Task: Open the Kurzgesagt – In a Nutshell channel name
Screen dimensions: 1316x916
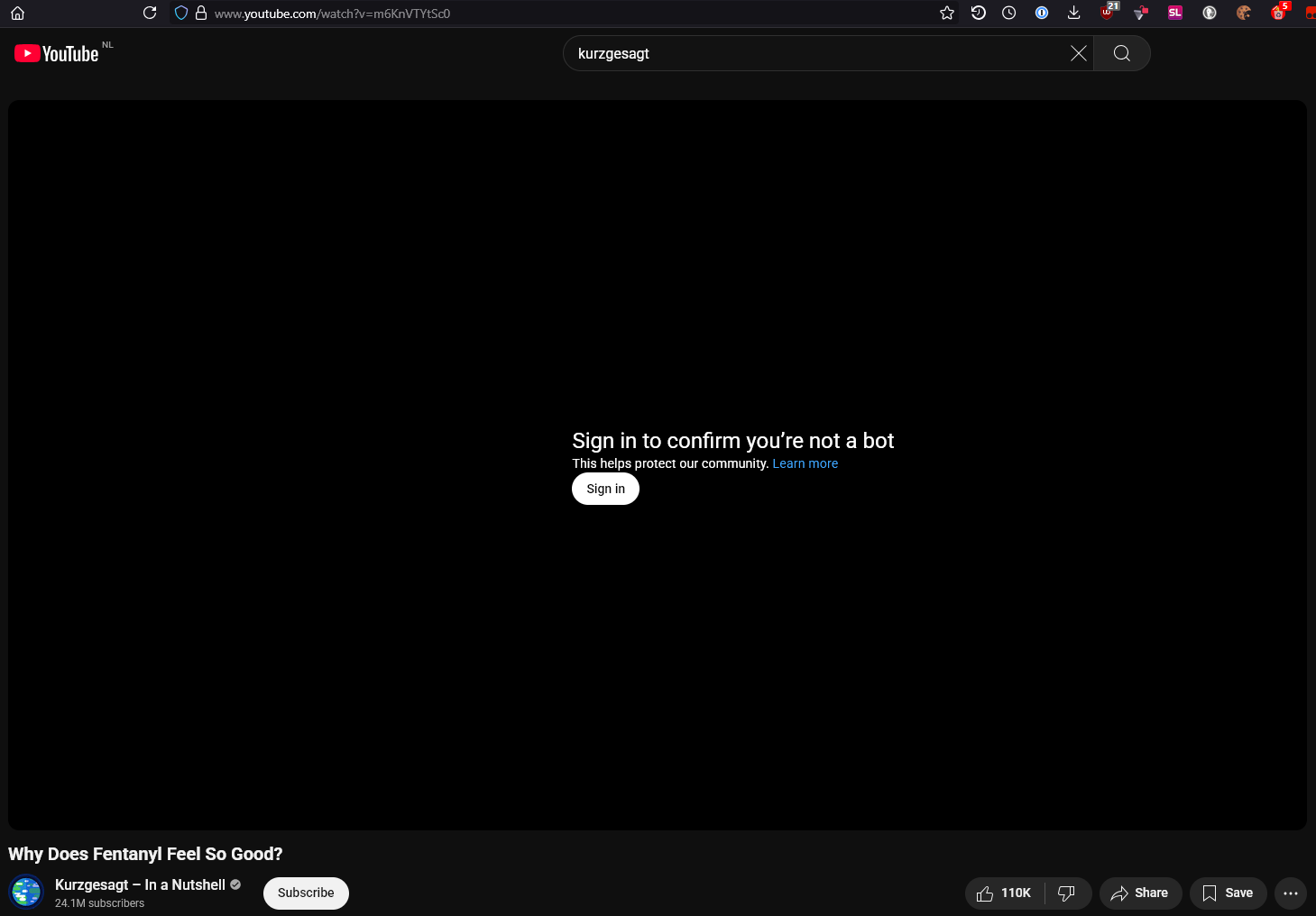Action: coord(140,884)
